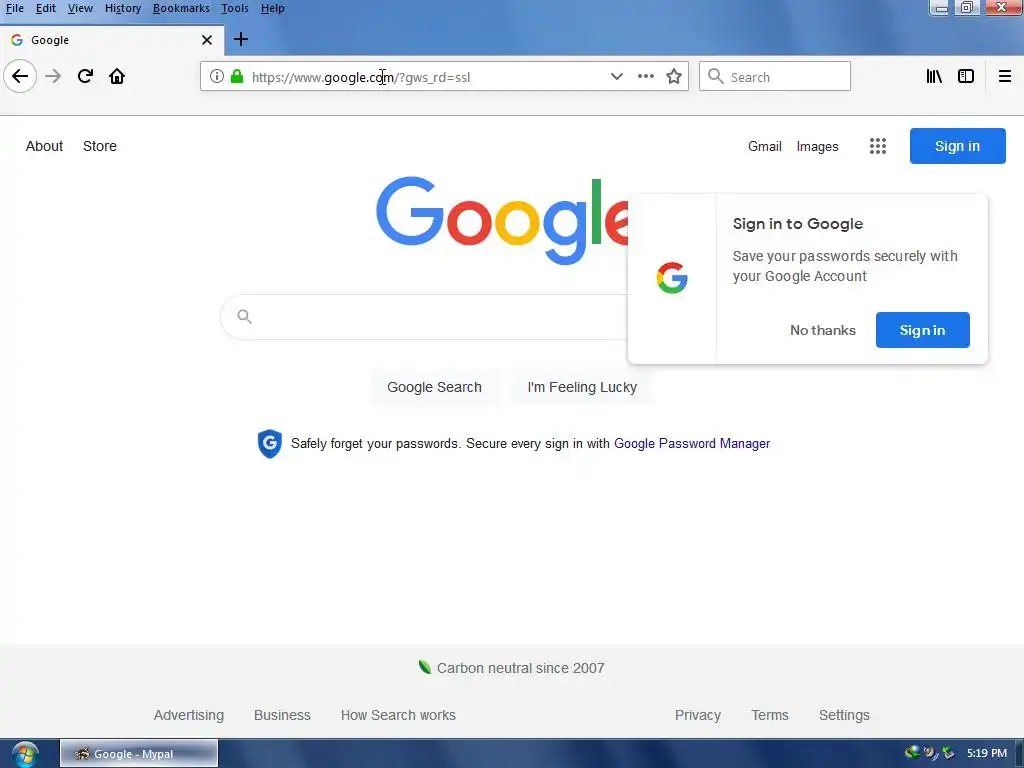Open the home page via house icon
The width and height of the screenshot is (1024, 768).
[x=117, y=76]
